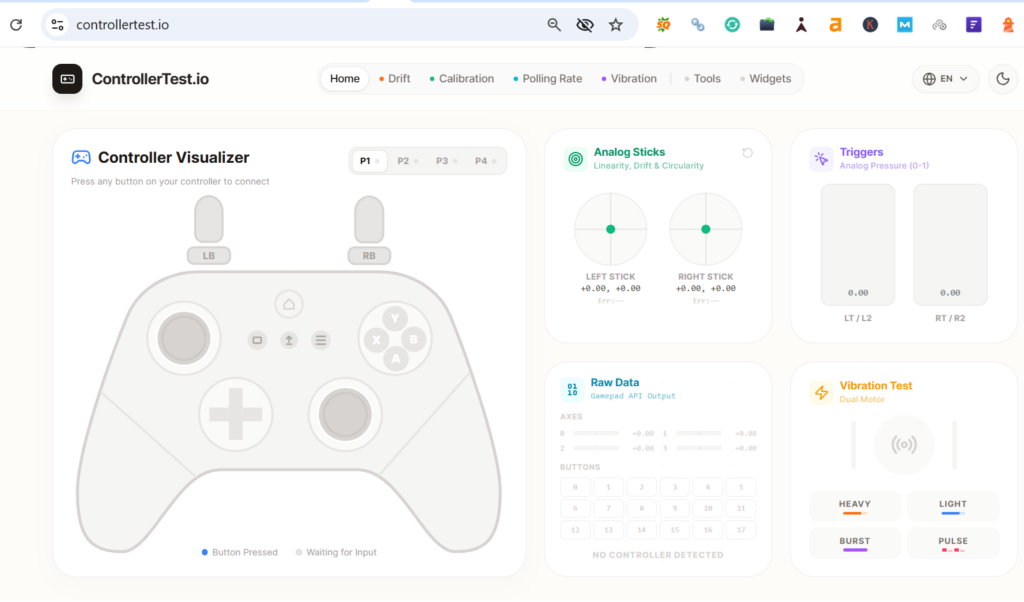Click the left stick position dot
1024x602 pixels.
[611, 229]
